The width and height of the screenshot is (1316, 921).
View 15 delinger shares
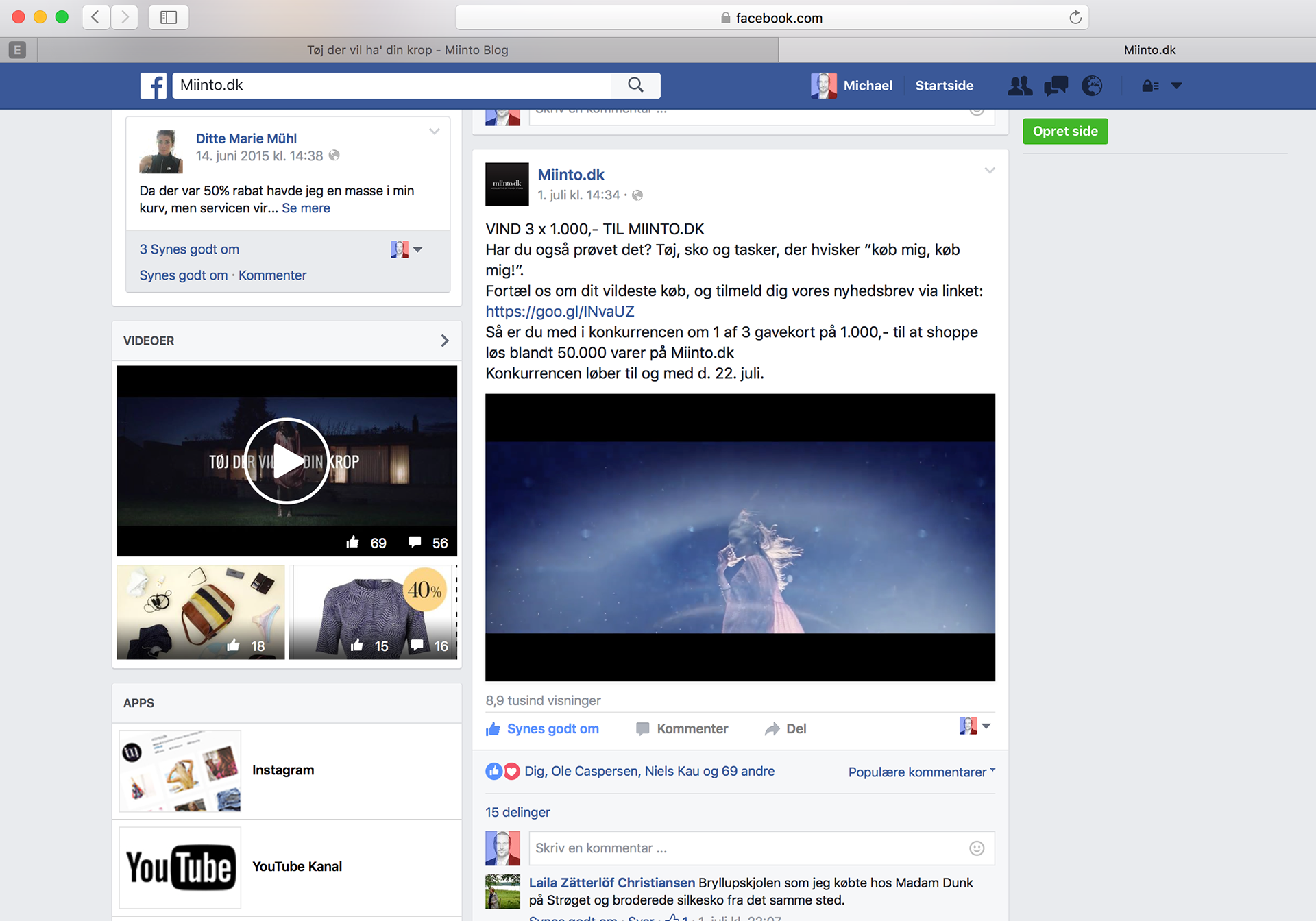517,813
